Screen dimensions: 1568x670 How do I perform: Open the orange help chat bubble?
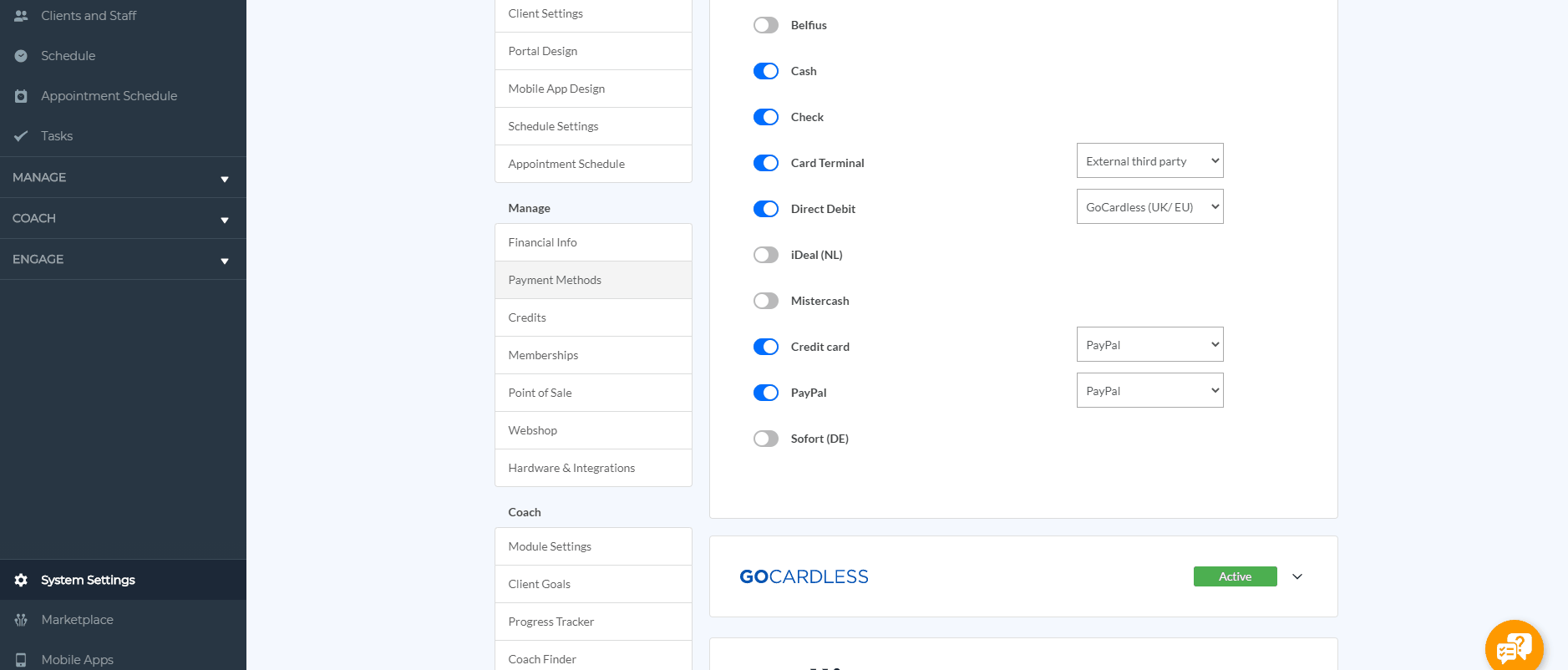point(1513,647)
